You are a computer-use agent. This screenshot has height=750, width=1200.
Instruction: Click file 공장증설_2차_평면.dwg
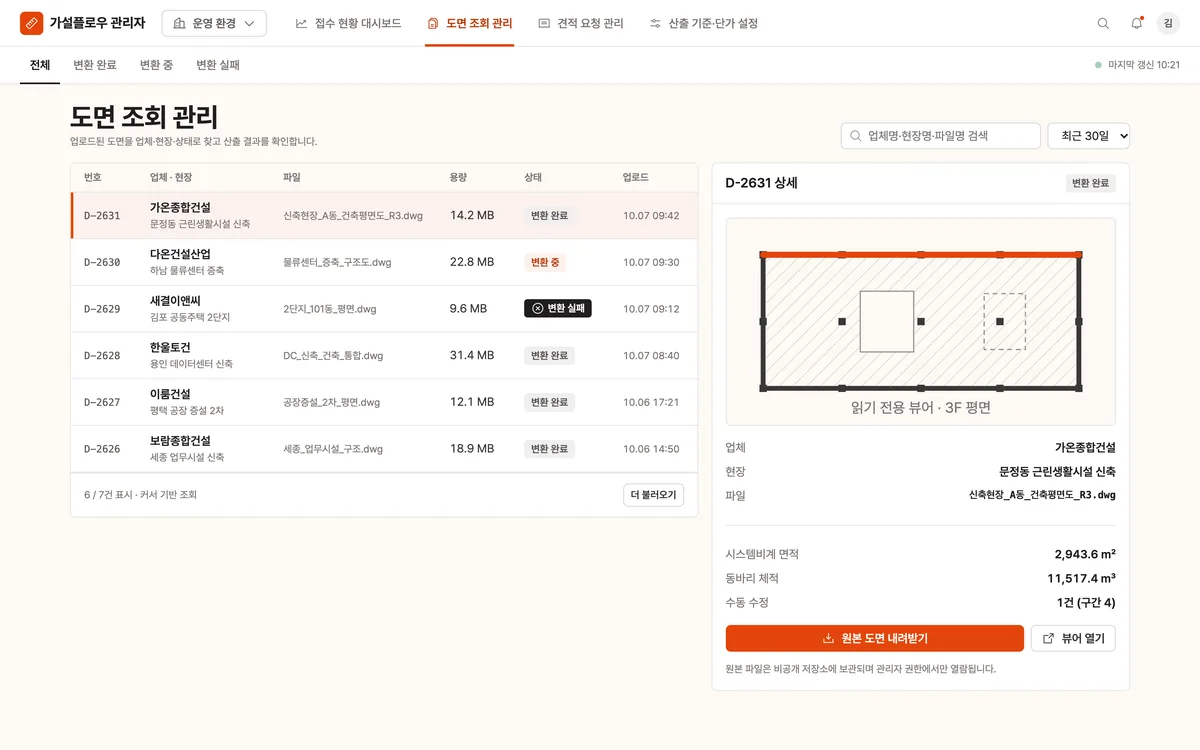pyautogui.click(x=332, y=402)
